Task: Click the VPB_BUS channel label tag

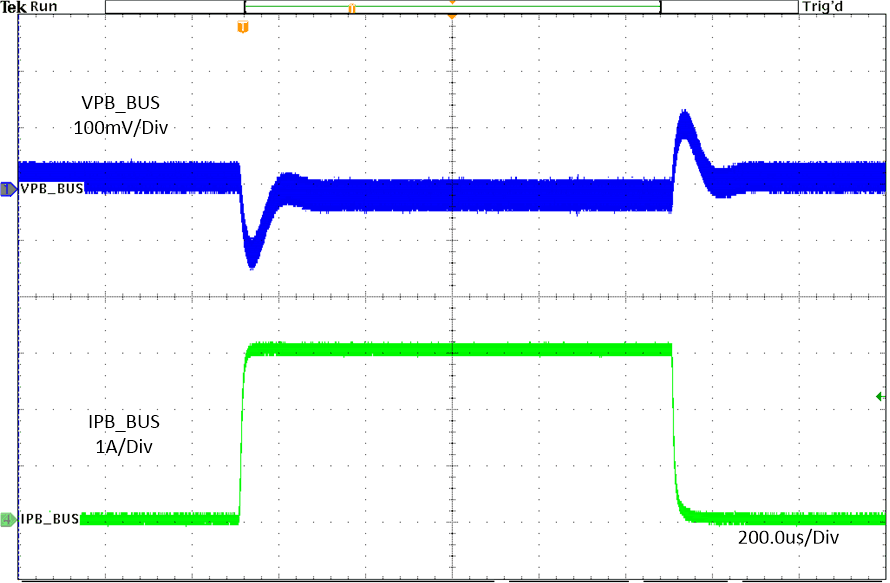Action: [x=51, y=188]
